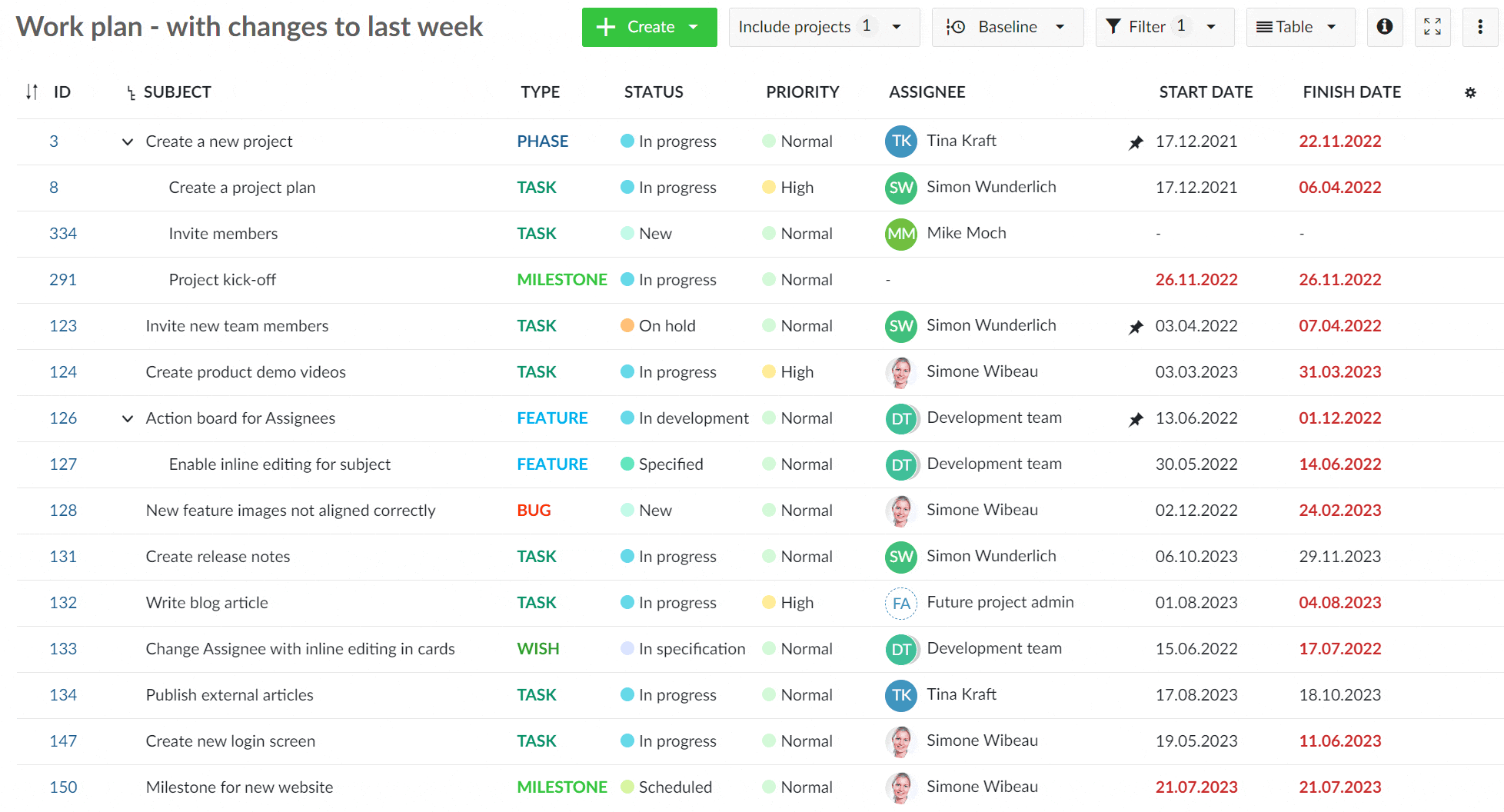The image size is (1504, 812).
Task: Click the hierarchy icon beside SUBJECT
Action: (131, 92)
